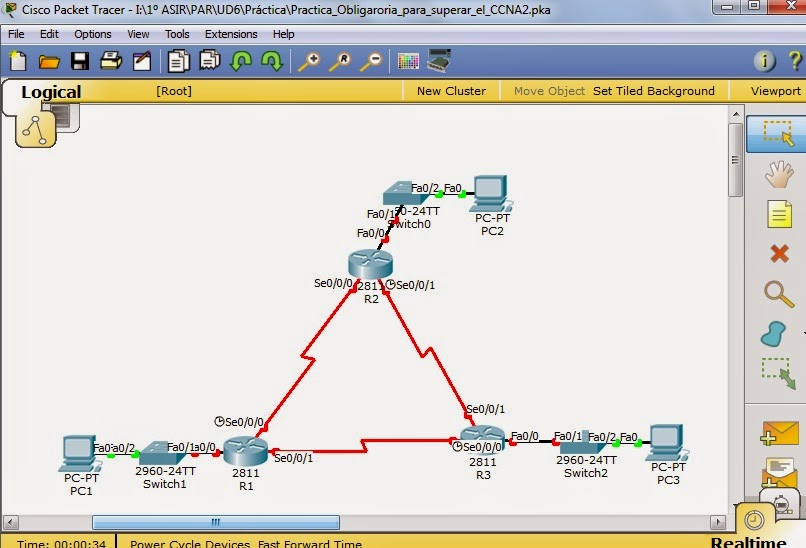The image size is (806, 548).
Task: Click the horizontal scrollbar thumb
Action: click(x=216, y=522)
